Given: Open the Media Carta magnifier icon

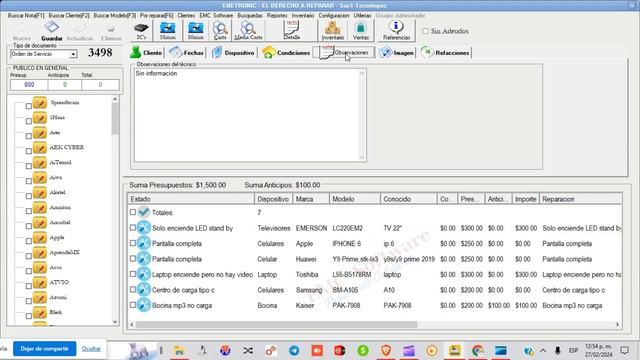Looking at the screenshot, I should tap(248, 28).
